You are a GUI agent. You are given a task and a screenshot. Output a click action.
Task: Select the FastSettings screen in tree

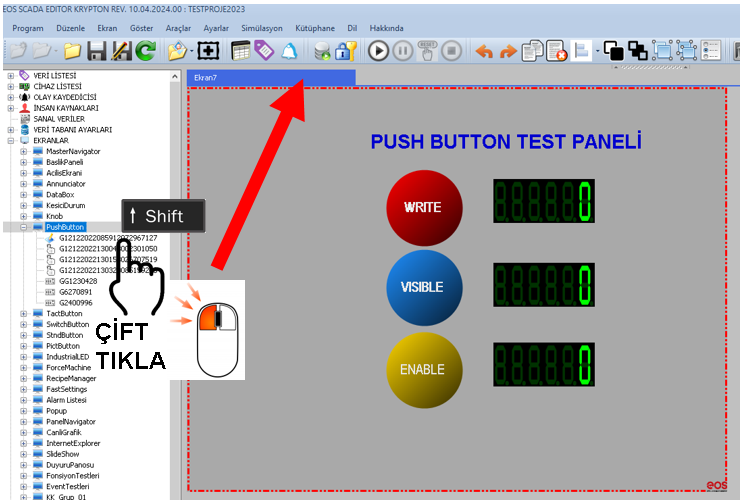(67, 389)
